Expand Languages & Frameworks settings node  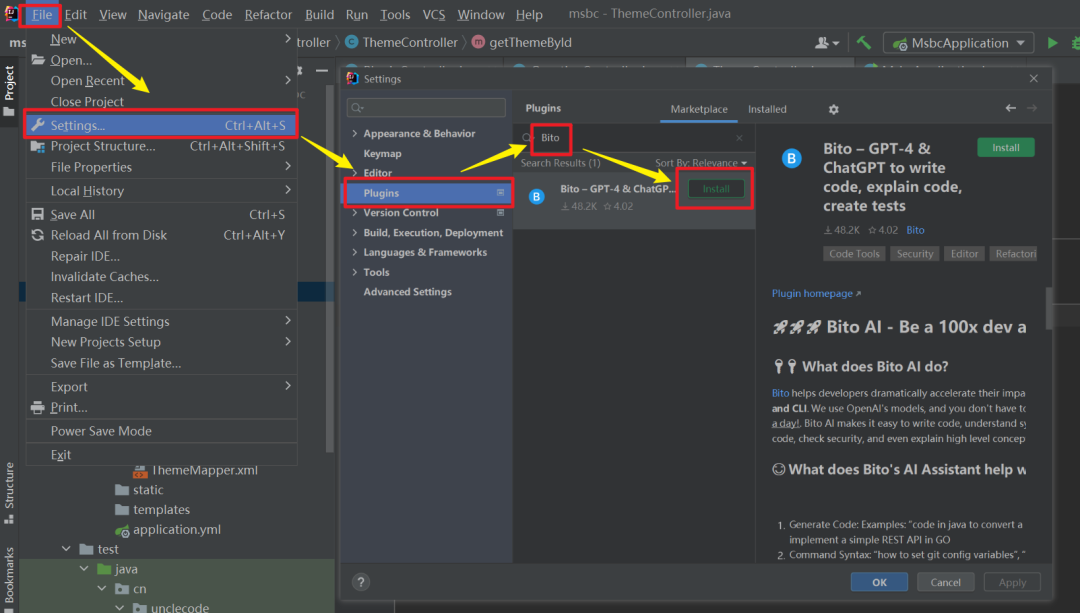point(355,253)
